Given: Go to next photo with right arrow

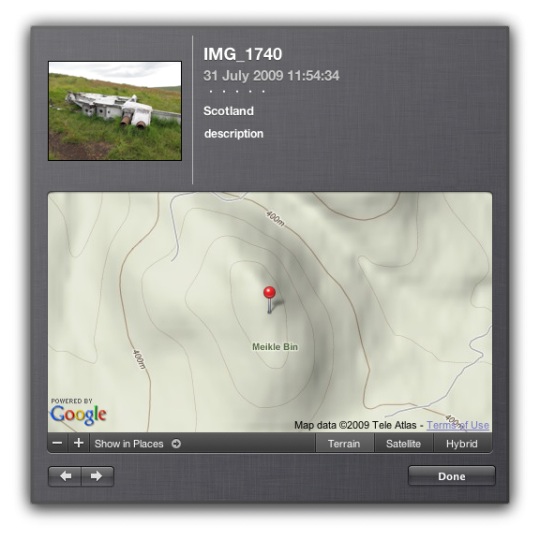Looking at the screenshot, I should (97, 476).
